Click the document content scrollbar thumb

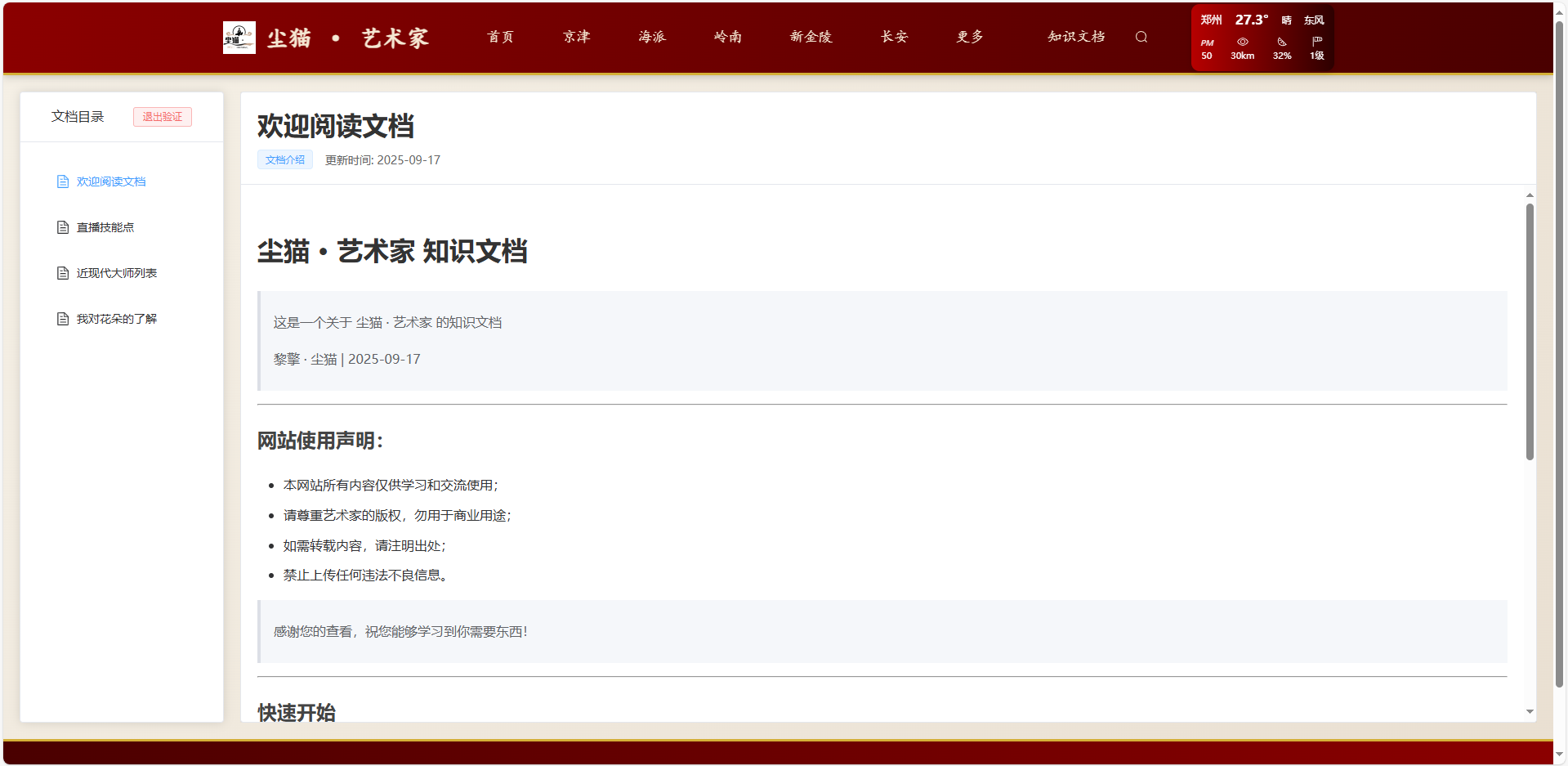(1529, 331)
